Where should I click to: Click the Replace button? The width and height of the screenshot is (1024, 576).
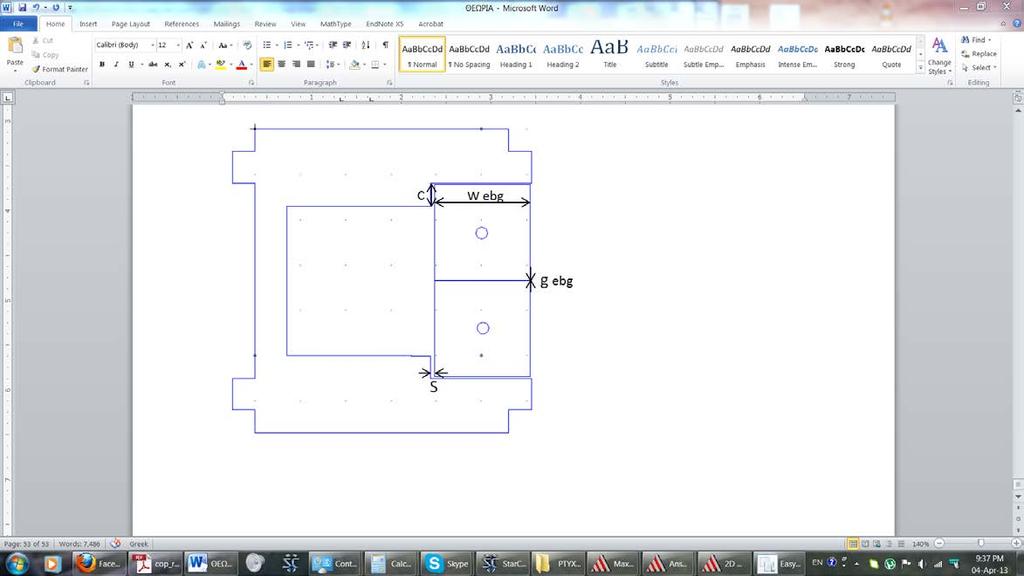pos(978,54)
